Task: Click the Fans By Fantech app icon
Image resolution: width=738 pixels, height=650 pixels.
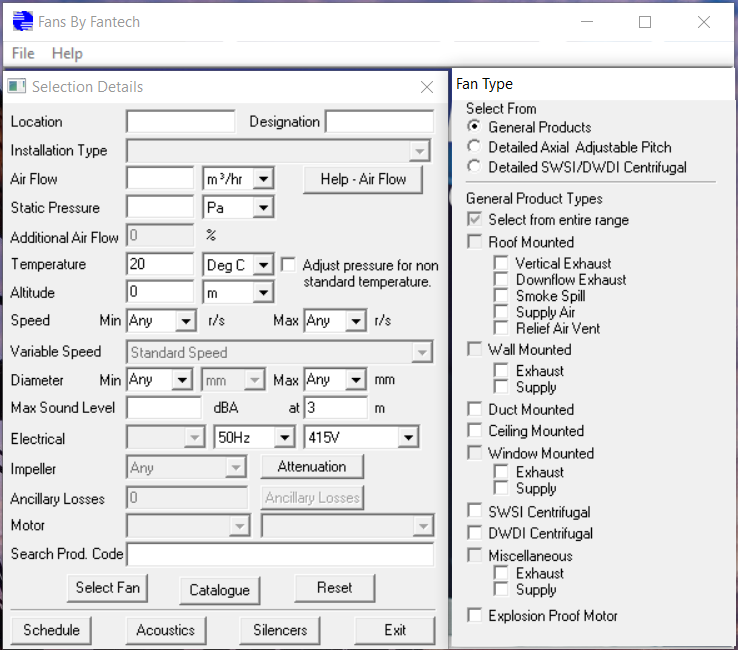Action: pyautogui.click(x=22, y=22)
